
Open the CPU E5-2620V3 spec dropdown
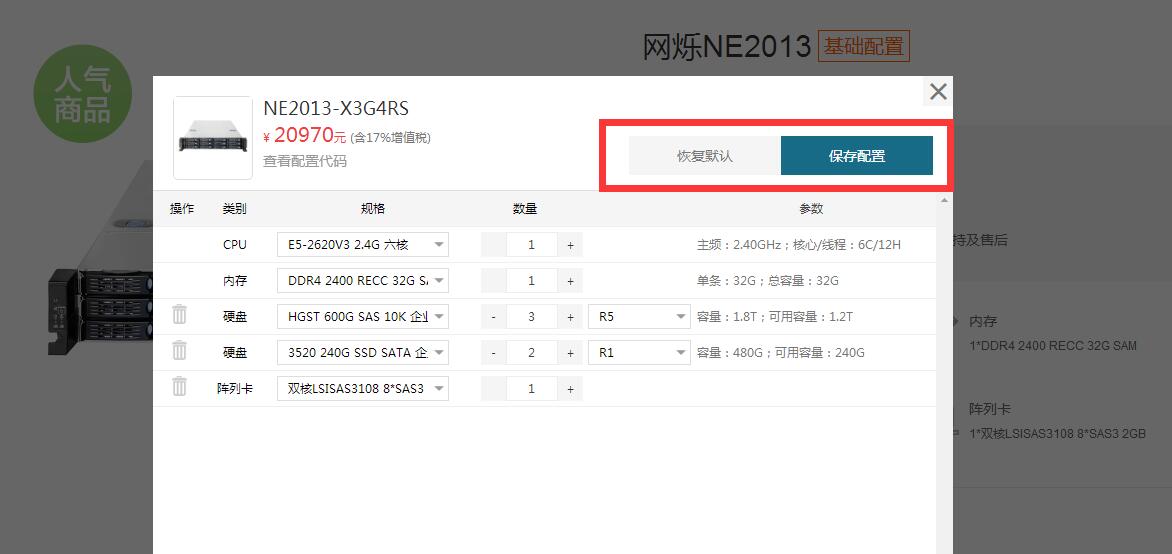tap(362, 245)
